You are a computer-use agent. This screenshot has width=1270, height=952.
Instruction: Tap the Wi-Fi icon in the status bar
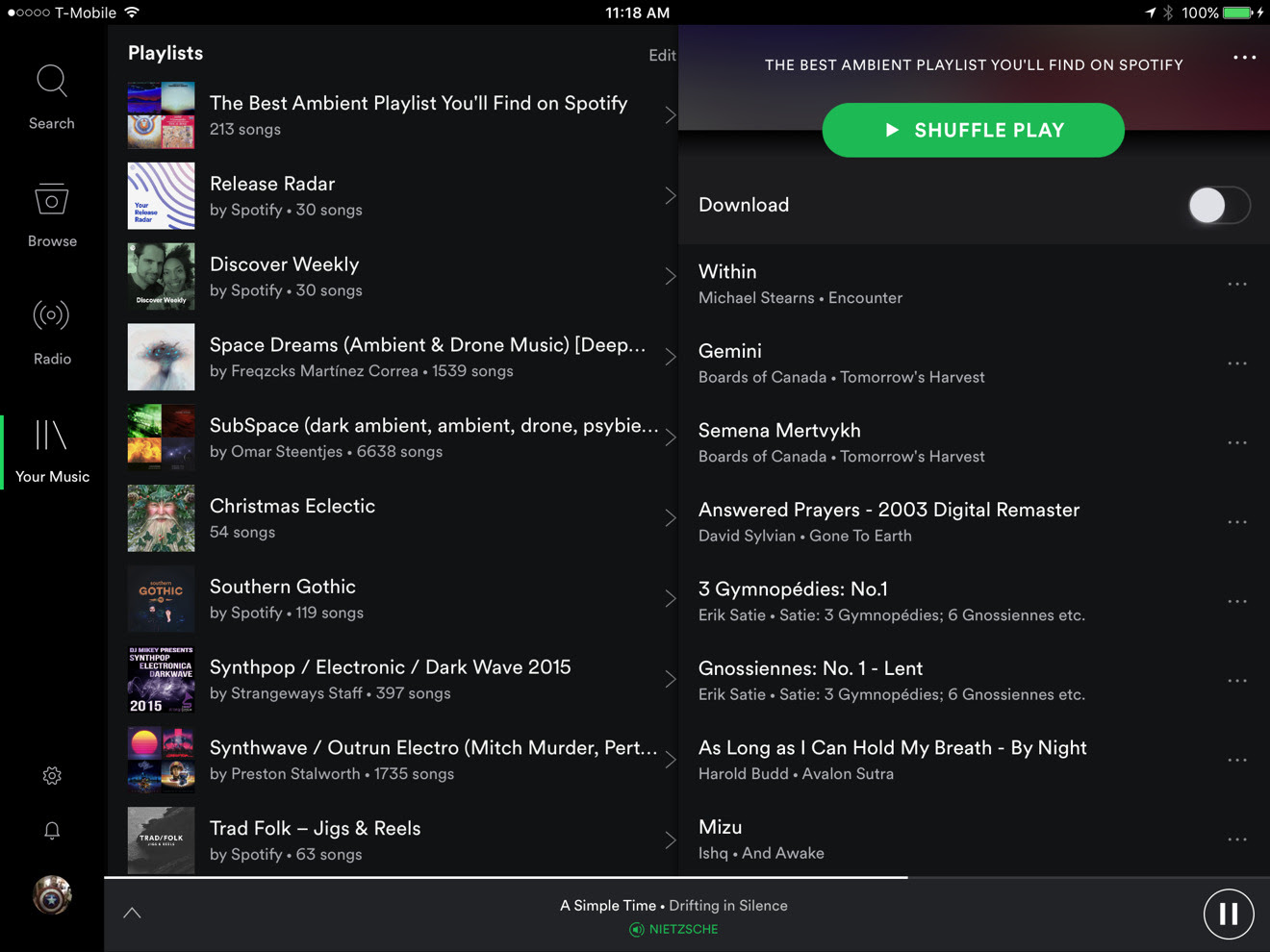point(132,13)
